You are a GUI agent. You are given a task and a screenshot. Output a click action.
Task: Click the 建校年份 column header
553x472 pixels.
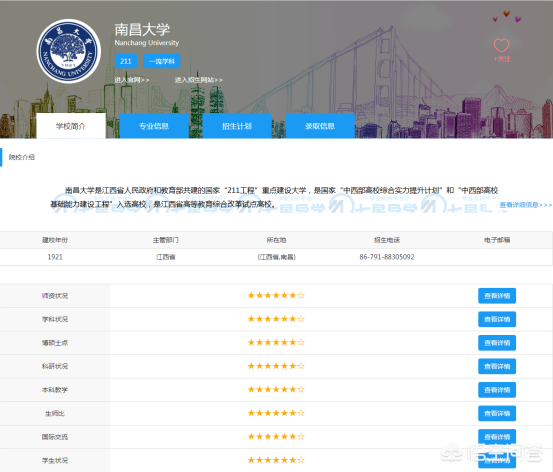point(55,240)
